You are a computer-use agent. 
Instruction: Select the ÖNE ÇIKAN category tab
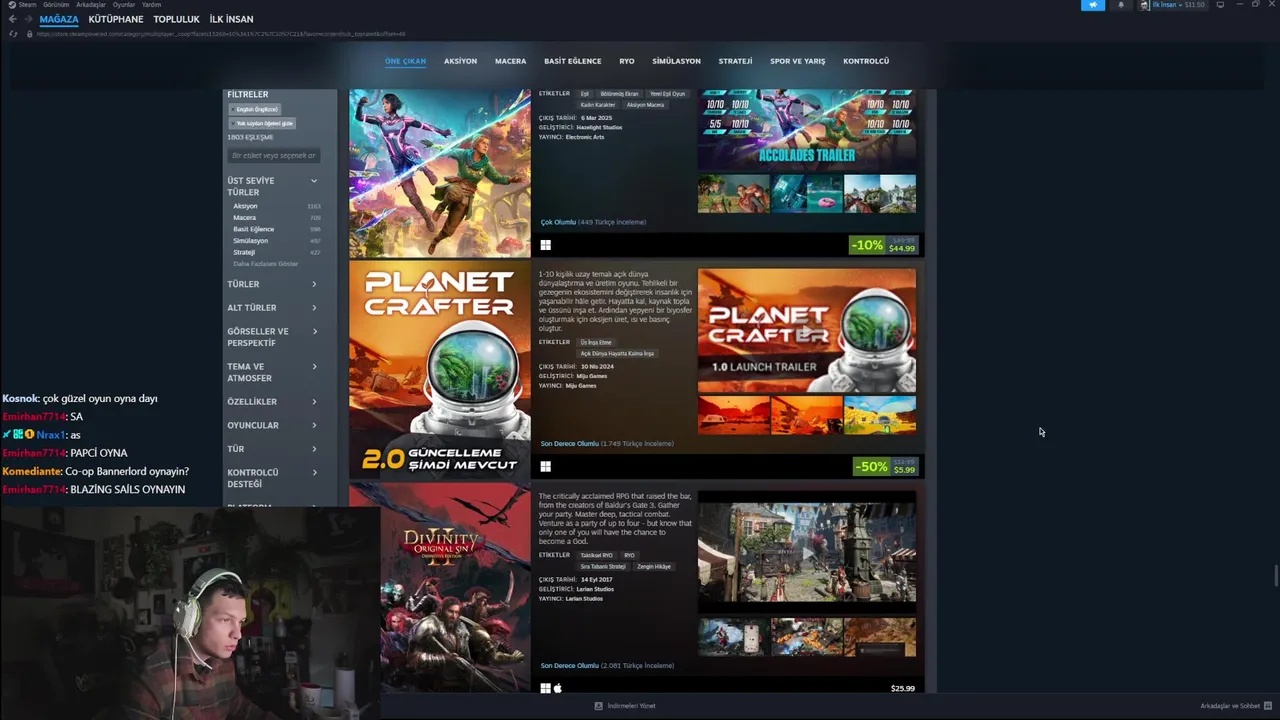[x=405, y=61]
